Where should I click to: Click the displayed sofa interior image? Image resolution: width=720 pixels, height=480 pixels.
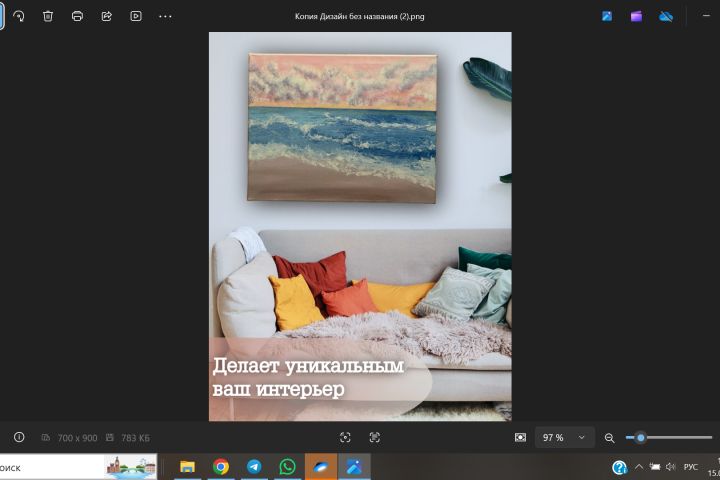(360, 226)
